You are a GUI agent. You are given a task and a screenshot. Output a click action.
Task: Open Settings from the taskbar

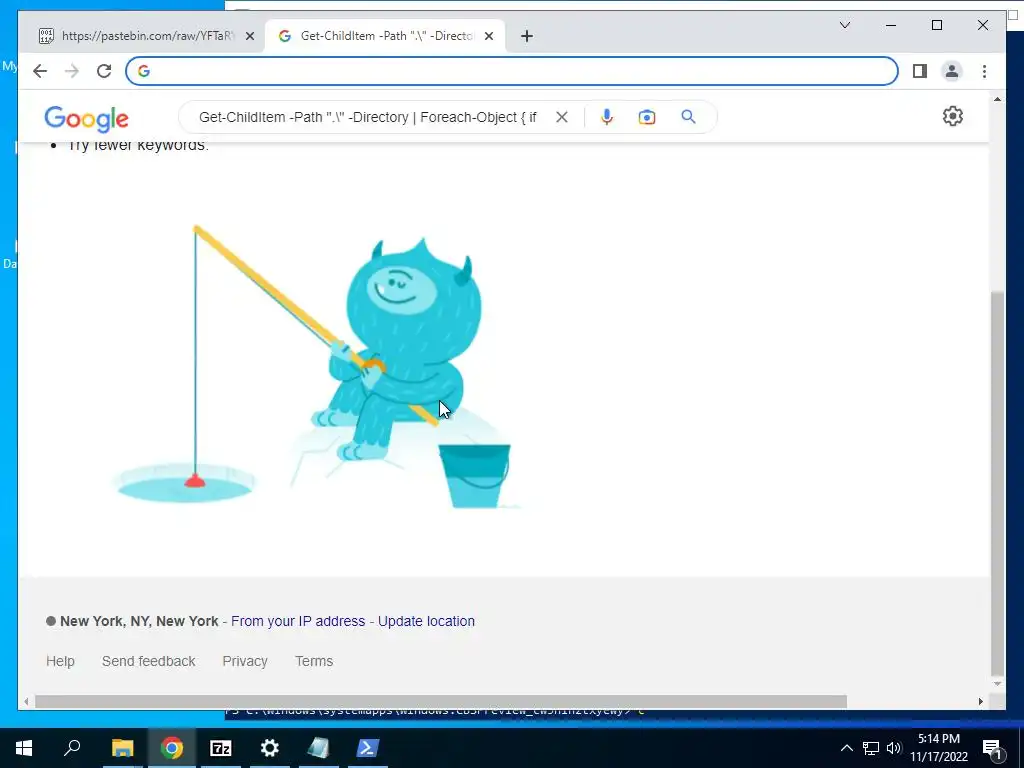[x=270, y=748]
